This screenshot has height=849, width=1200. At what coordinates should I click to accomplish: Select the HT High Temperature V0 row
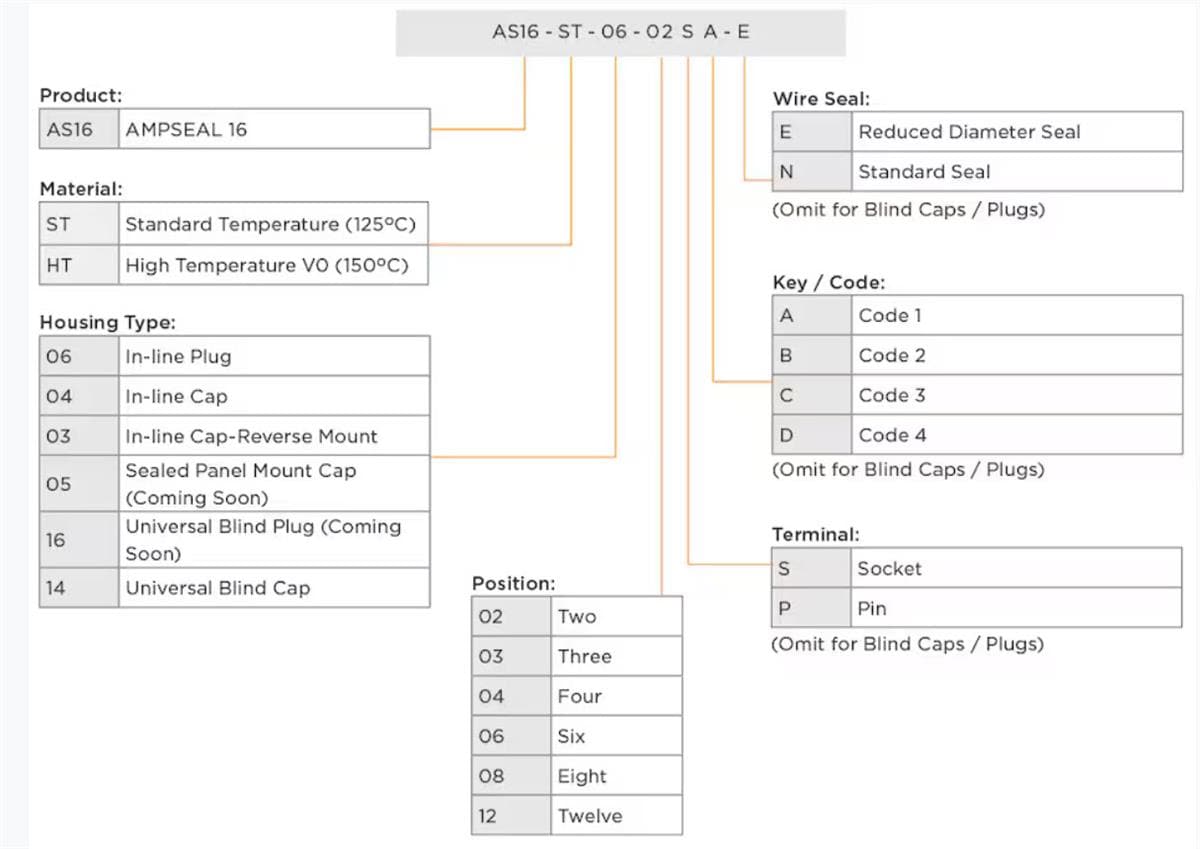point(234,265)
